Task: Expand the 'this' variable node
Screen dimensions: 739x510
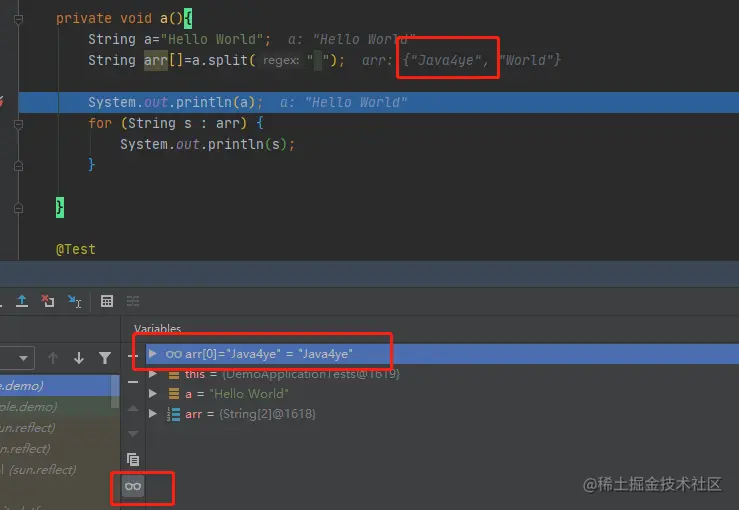Action: [x=153, y=374]
